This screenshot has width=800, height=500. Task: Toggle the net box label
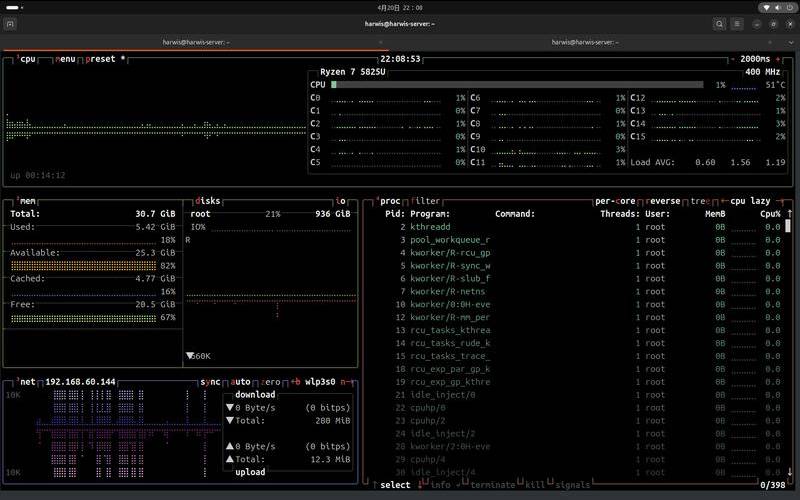(x=26, y=382)
